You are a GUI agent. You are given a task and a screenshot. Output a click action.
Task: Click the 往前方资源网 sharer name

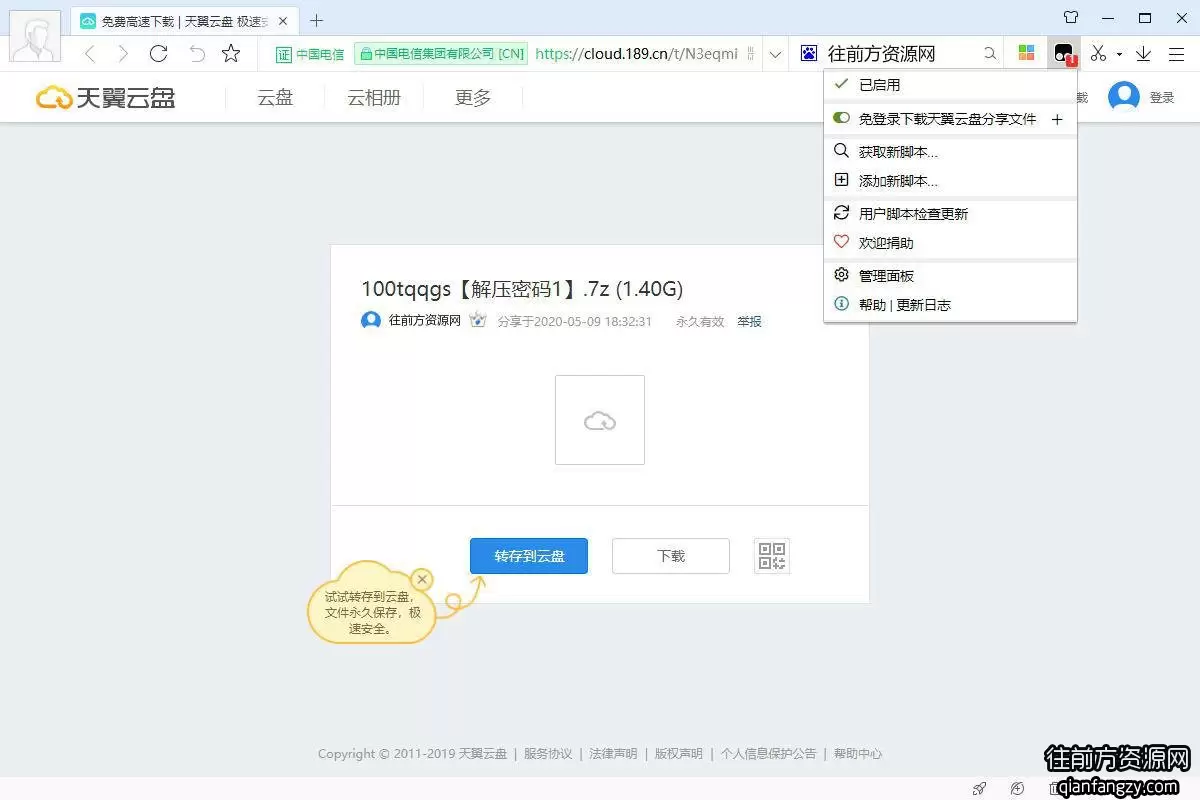tap(425, 321)
